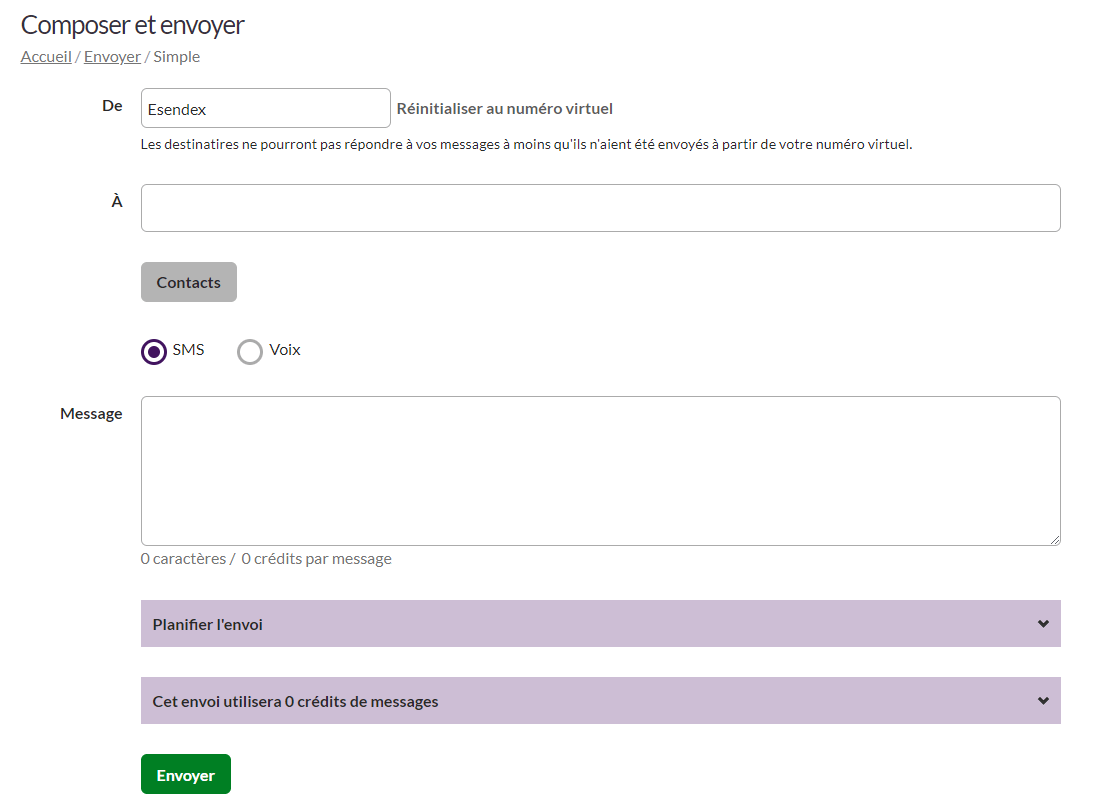Click into the À recipients field

click(600, 208)
